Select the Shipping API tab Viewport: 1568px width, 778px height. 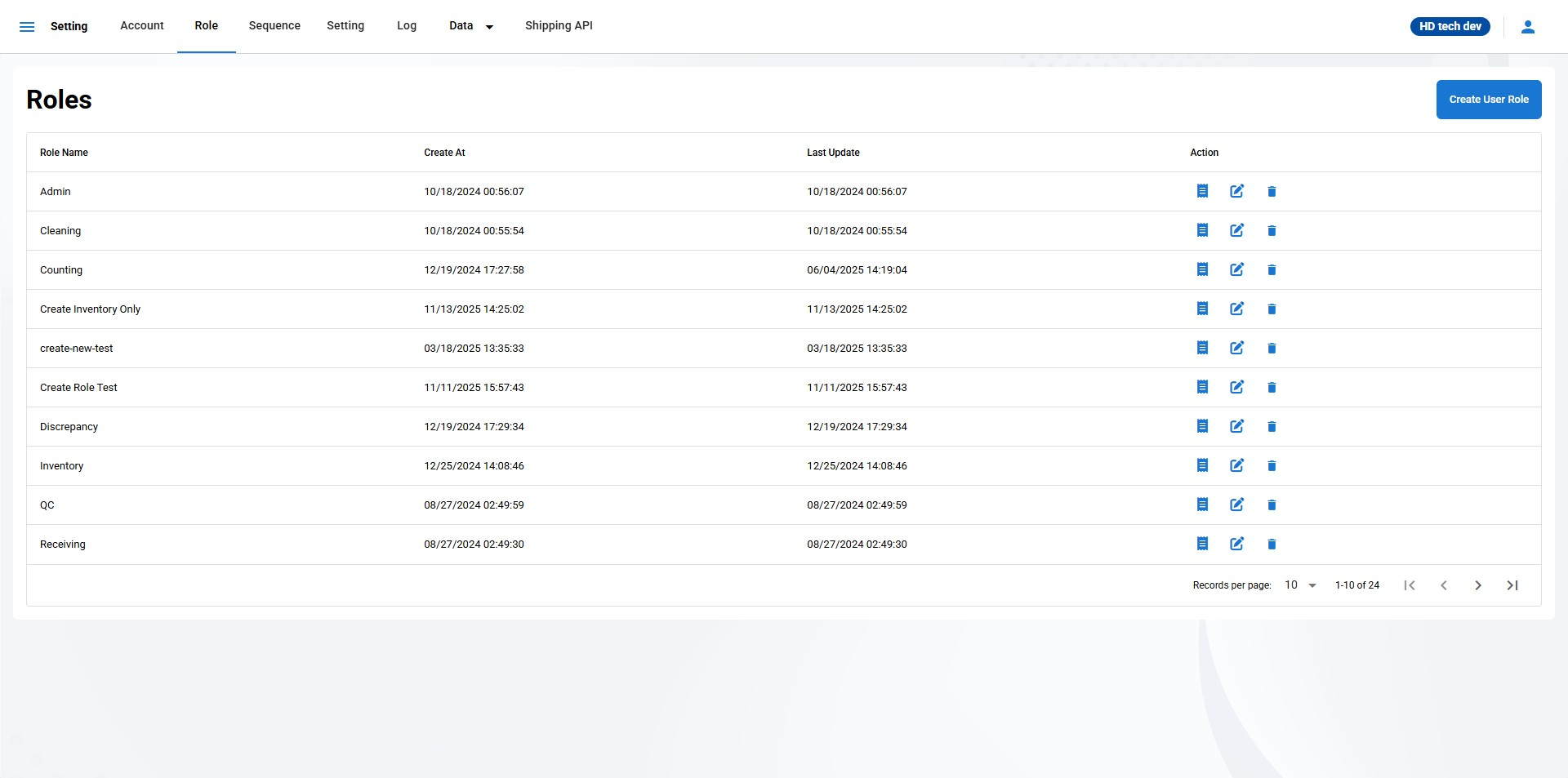tap(559, 26)
